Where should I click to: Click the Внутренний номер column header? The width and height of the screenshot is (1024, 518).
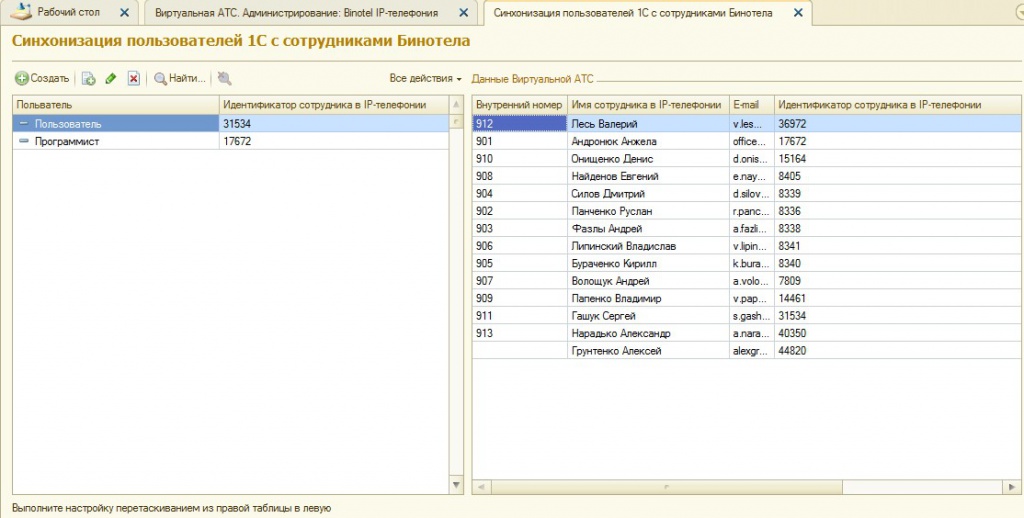[519, 105]
